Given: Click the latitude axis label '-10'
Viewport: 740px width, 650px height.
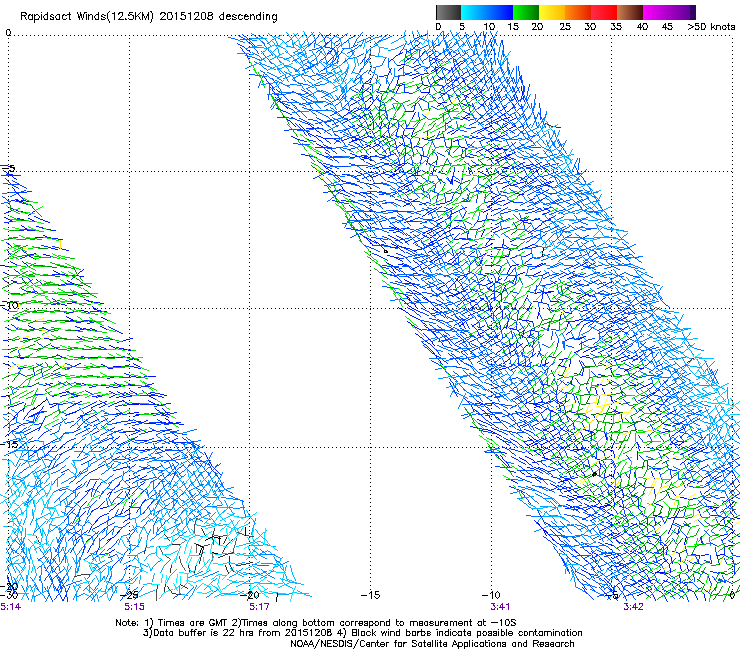Looking at the screenshot, I should 9,305.
